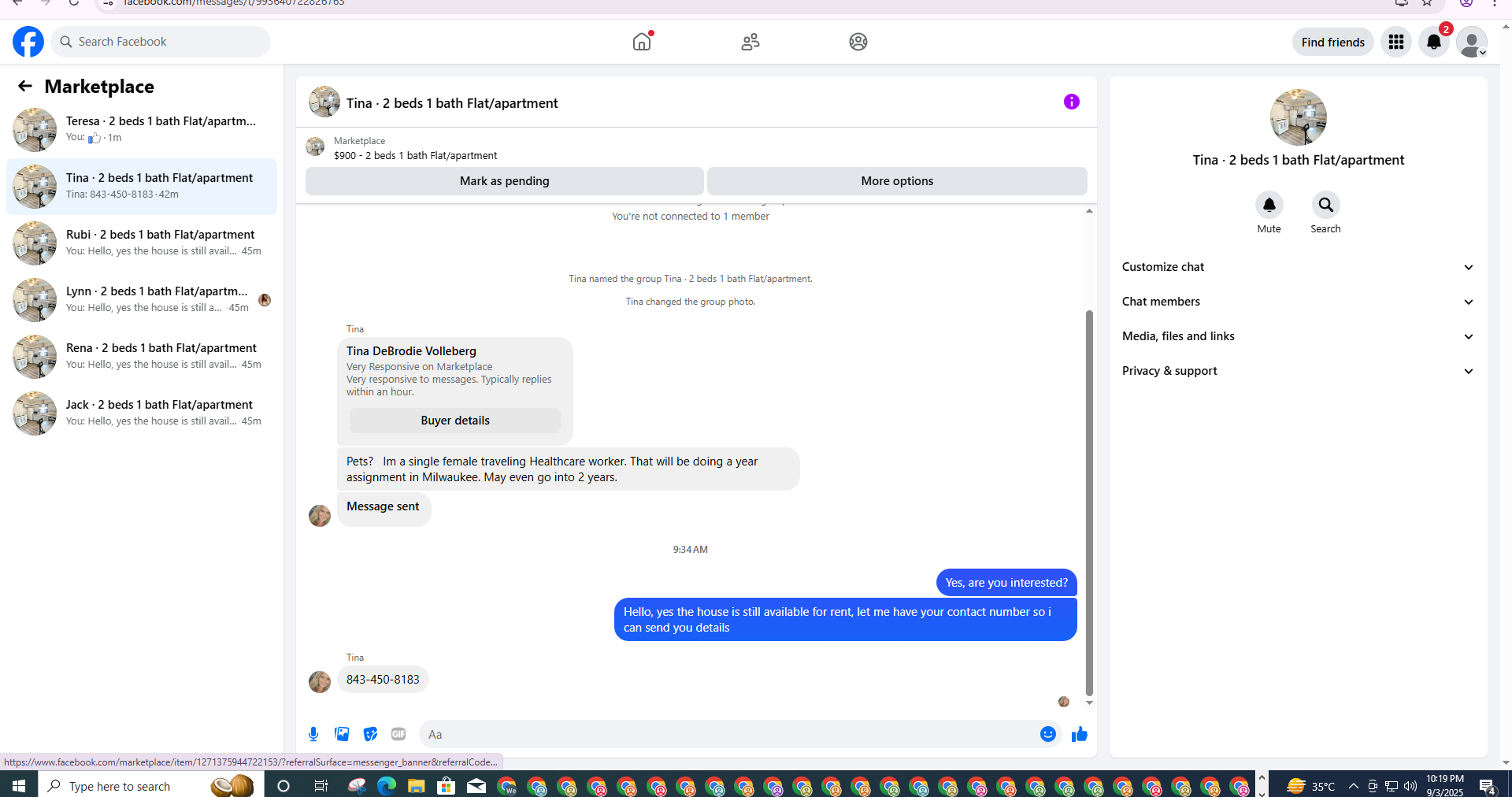Screen dimensions: 1512x797
Task: Open weather widget showing 35°C
Action: 1311,786
